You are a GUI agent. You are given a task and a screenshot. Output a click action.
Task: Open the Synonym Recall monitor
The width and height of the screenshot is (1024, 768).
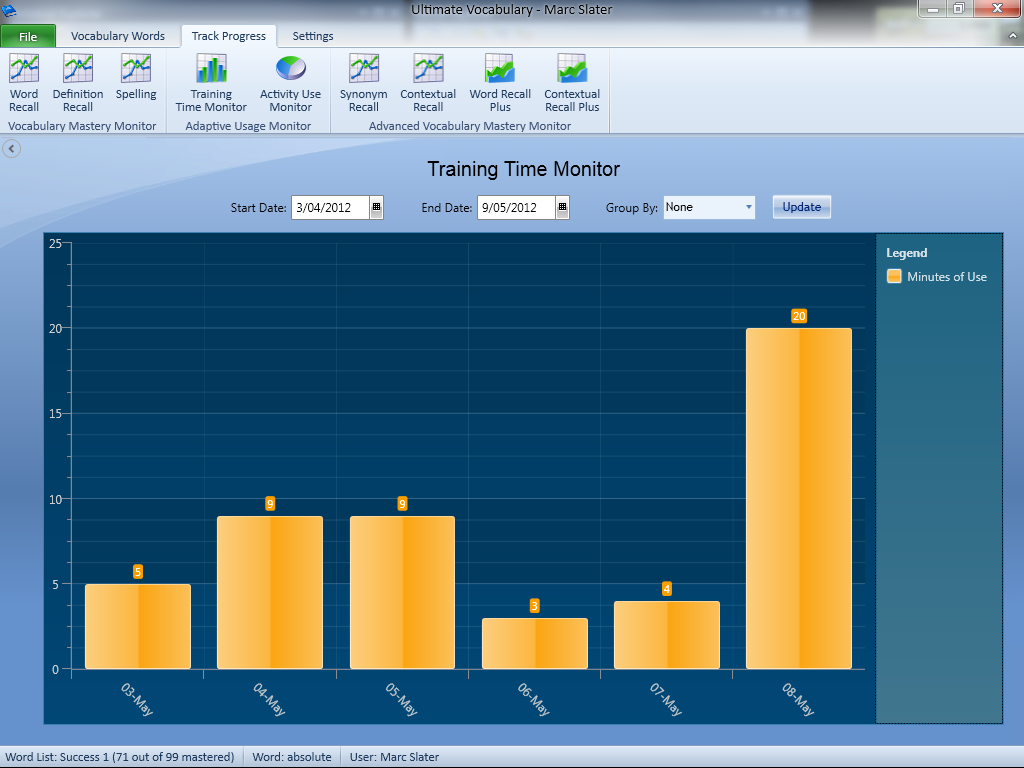[363, 82]
